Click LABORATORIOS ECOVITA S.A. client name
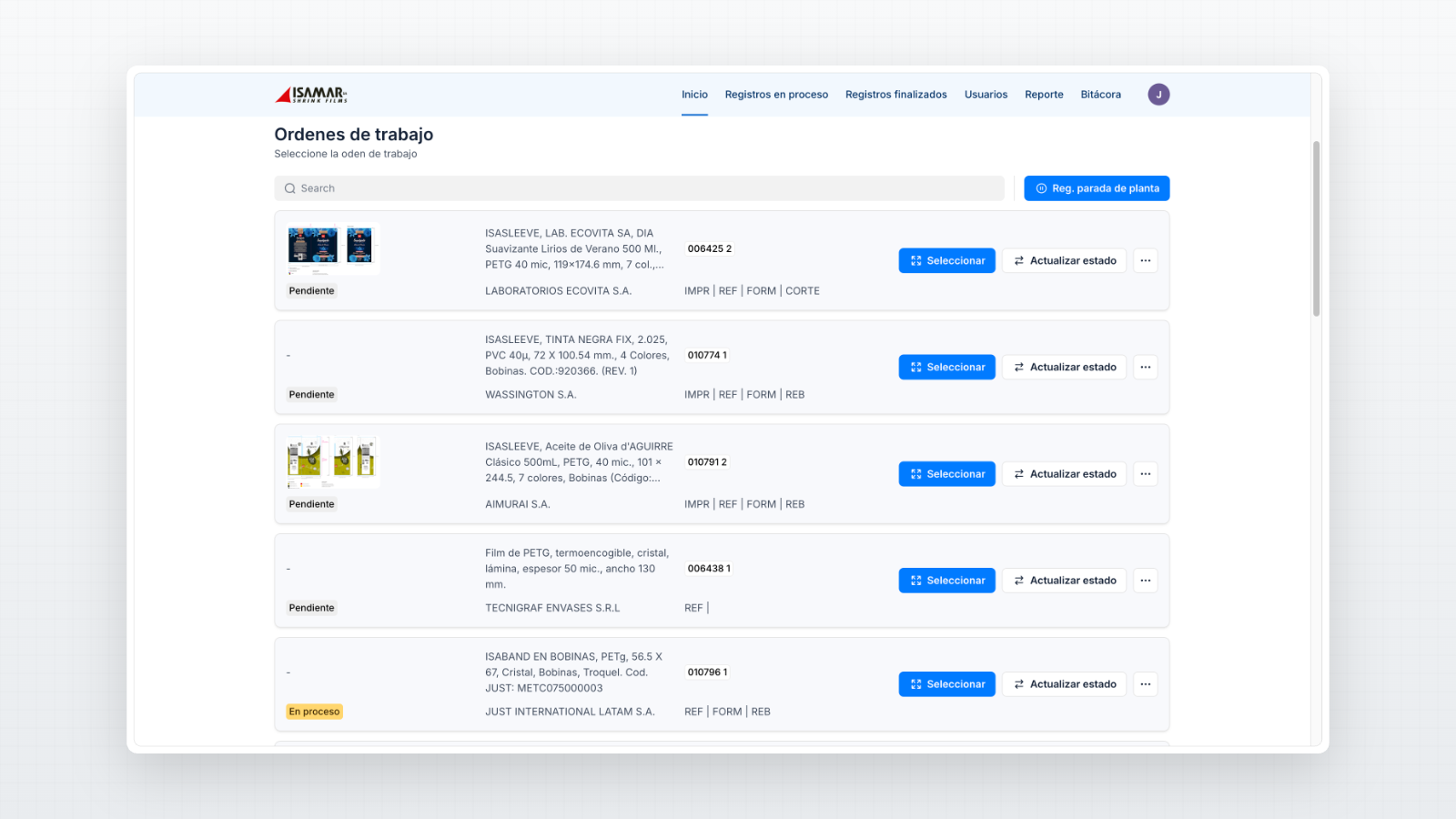Image resolution: width=1456 pixels, height=819 pixels. [x=558, y=291]
